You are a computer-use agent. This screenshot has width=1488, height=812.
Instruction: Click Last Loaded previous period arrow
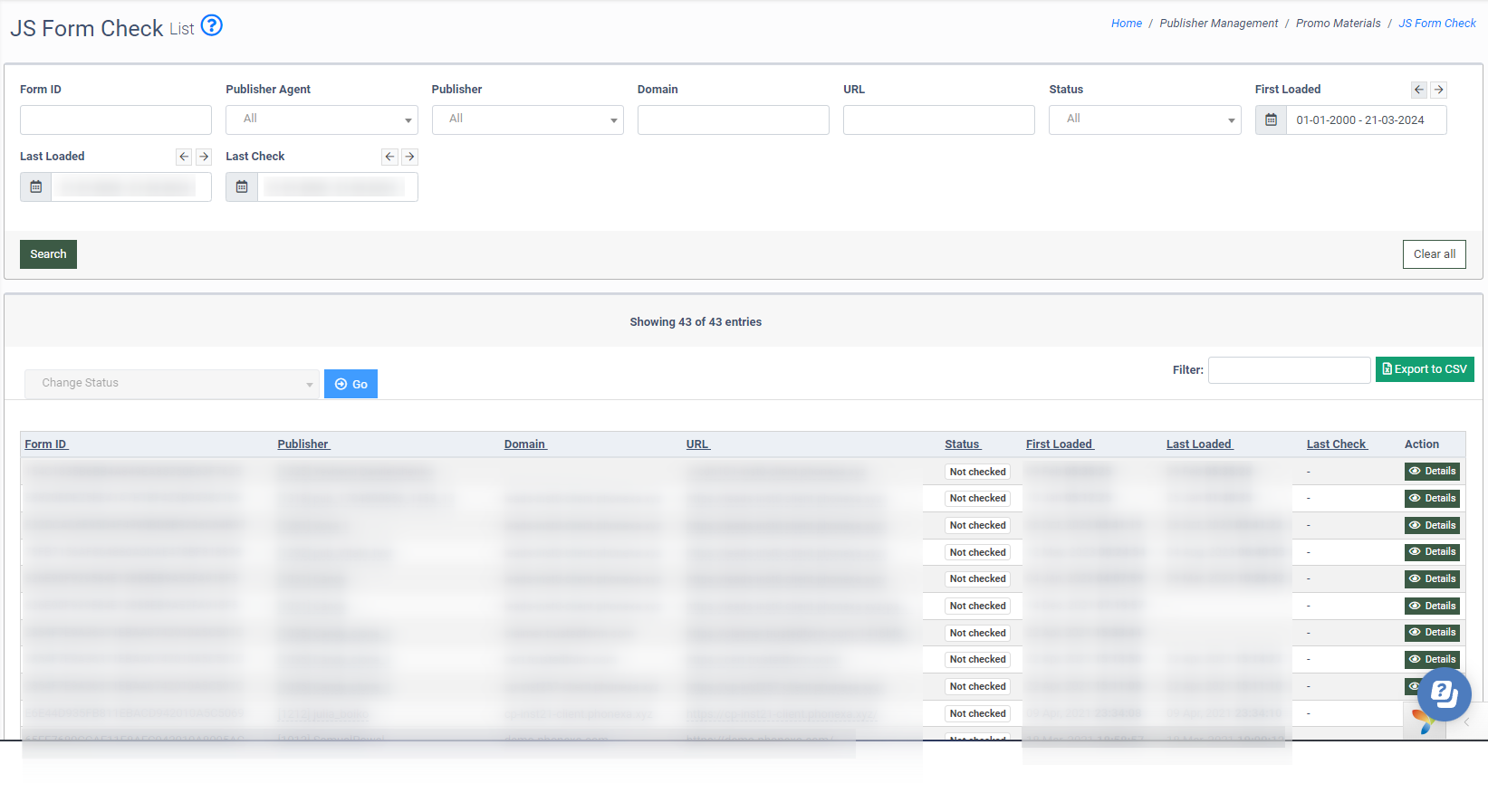pos(184,157)
